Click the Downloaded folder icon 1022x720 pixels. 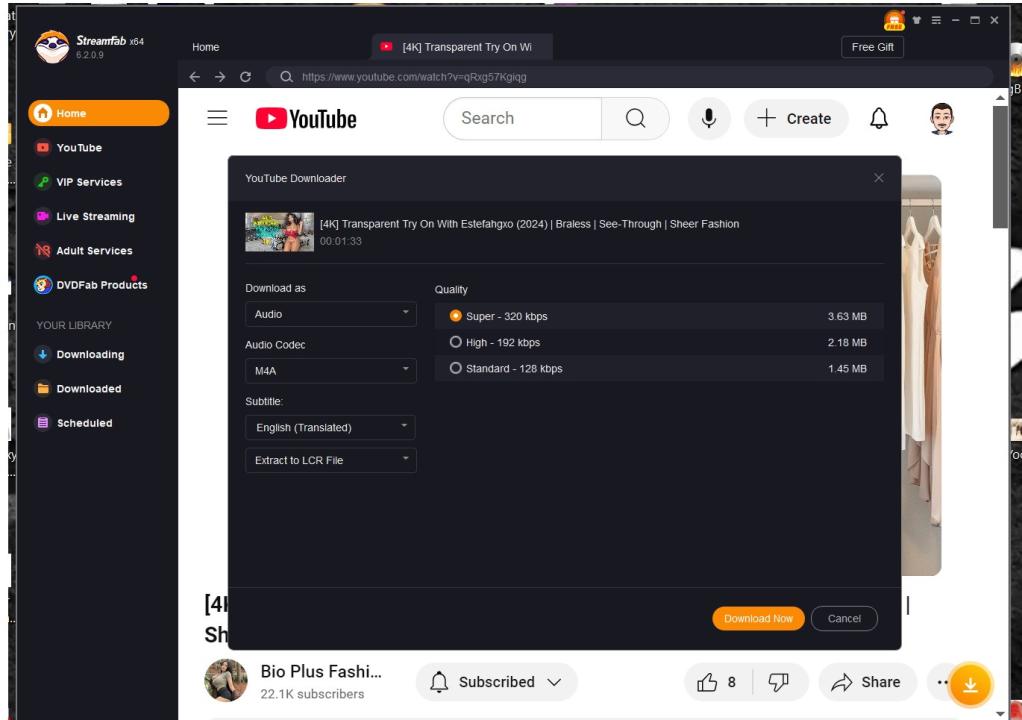[43, 389]
